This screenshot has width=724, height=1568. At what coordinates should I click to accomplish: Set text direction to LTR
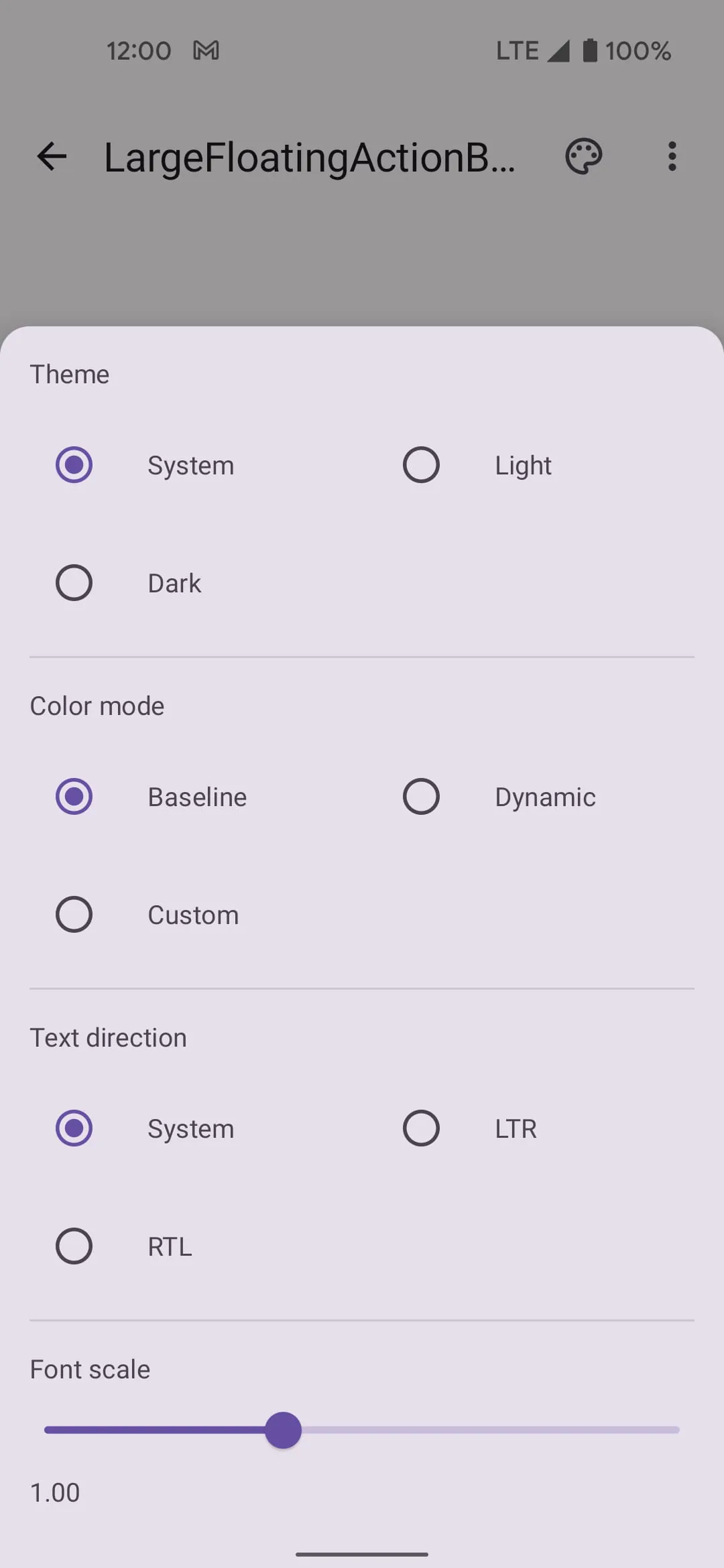coord(421,1128)
